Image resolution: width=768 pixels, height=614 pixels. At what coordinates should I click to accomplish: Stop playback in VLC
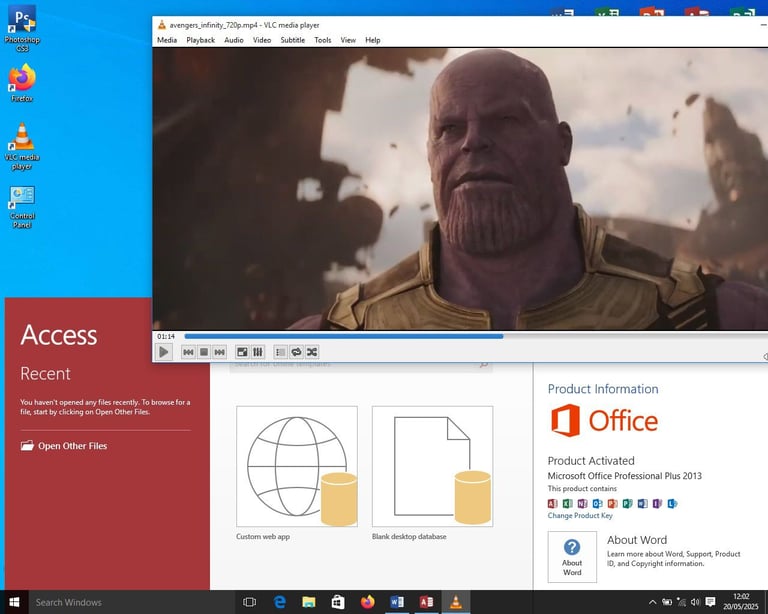click(x=204, y=352)
